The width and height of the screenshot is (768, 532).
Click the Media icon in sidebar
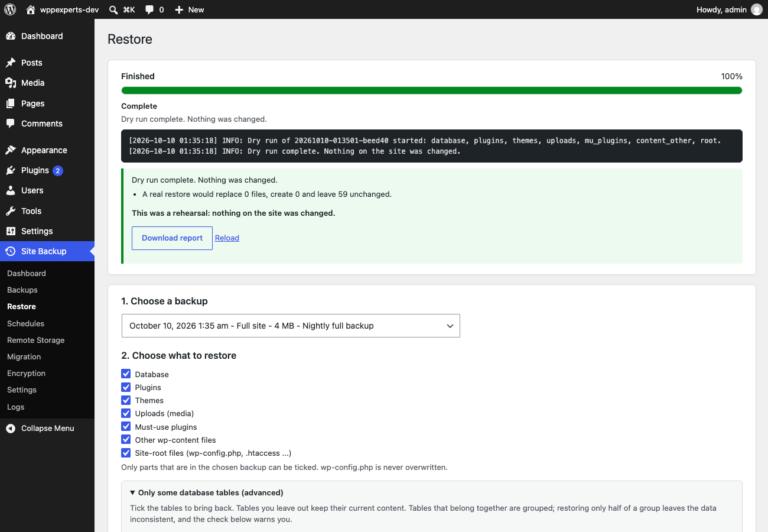[x=10, y=83]
